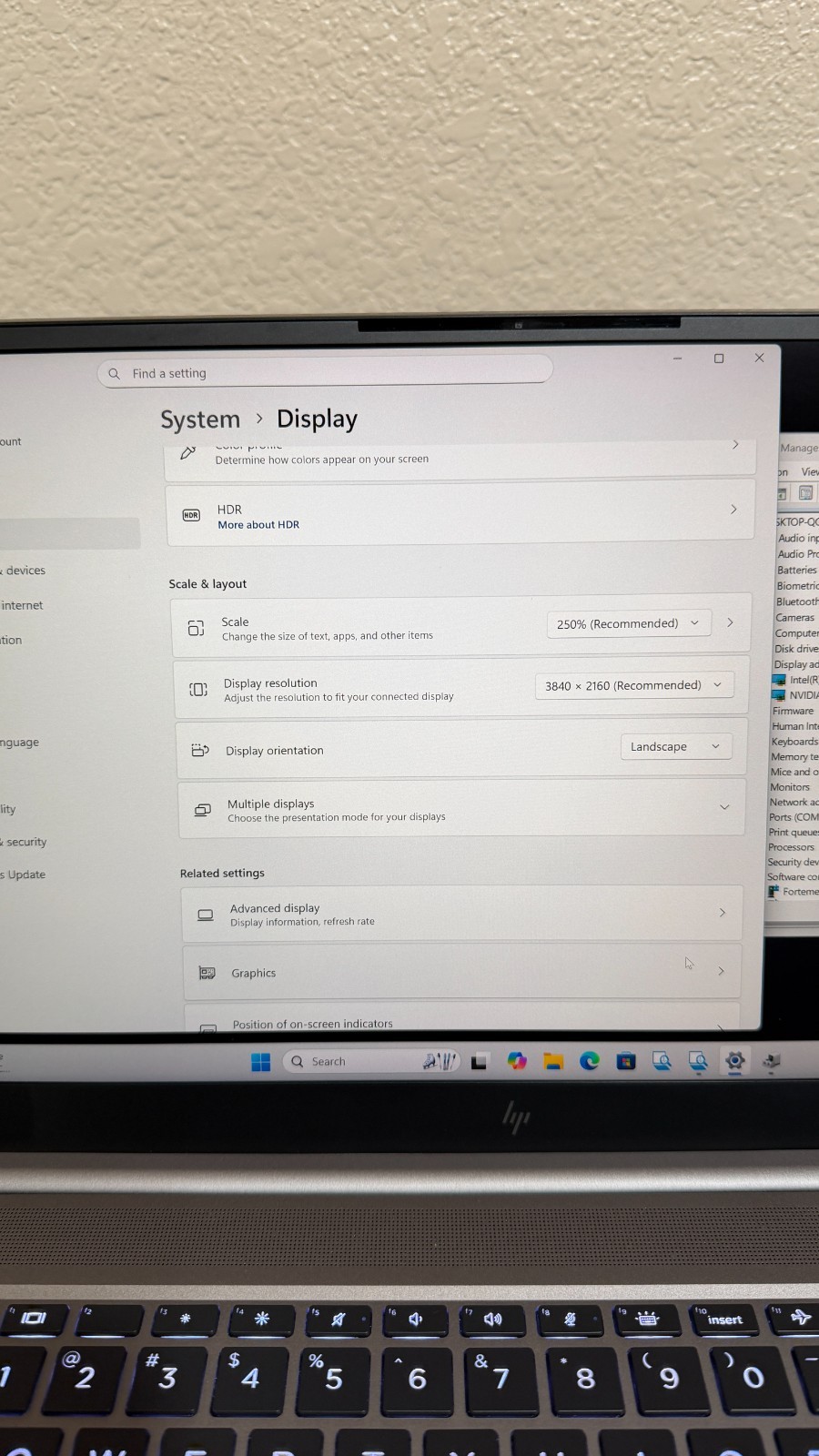Image resolution: width=819 pixels, height=1456 pixels.
Task: Open the View menu in Device Manager
Action: [809, 471]
